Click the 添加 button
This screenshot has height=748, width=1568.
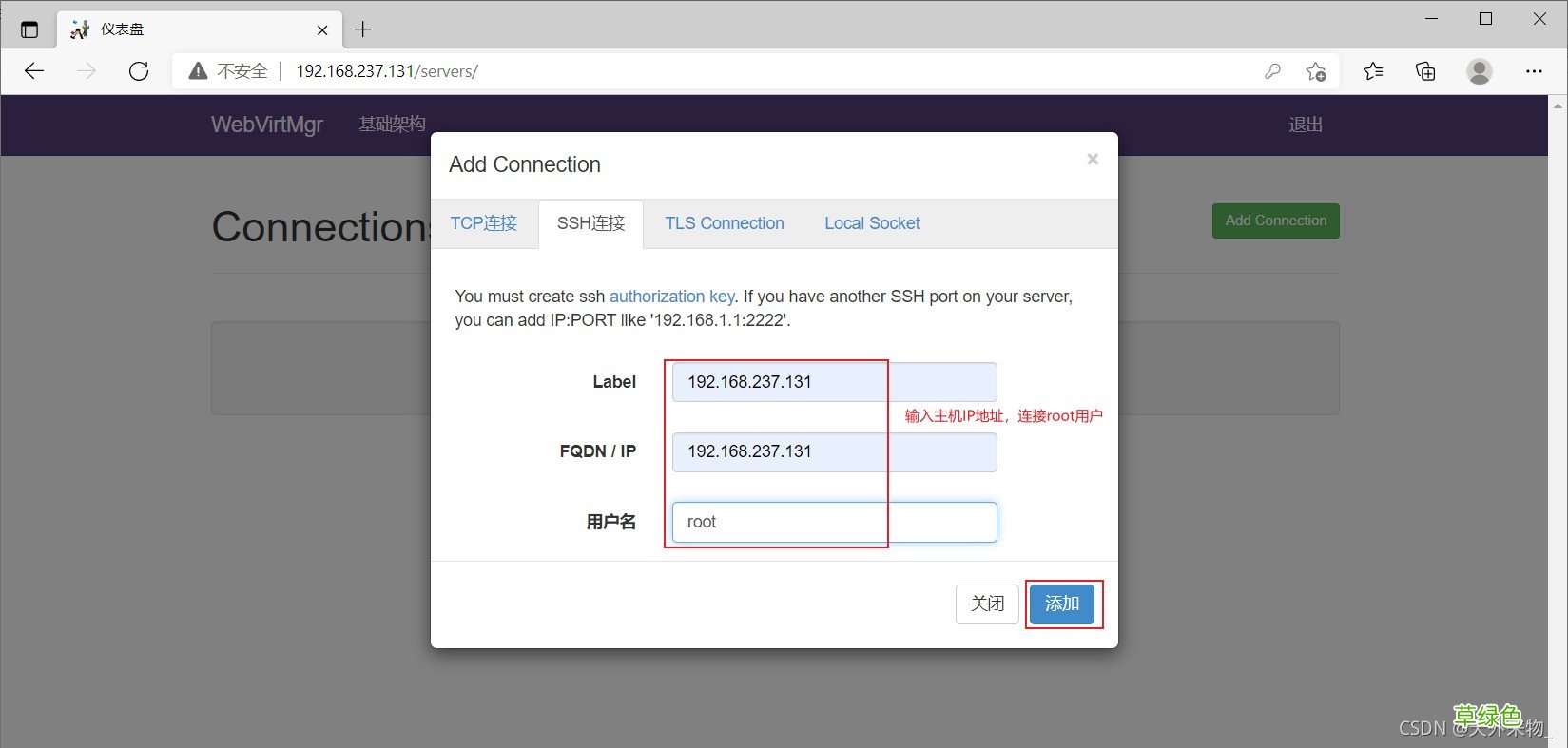pyautogui.click(x=1062, y=604)
